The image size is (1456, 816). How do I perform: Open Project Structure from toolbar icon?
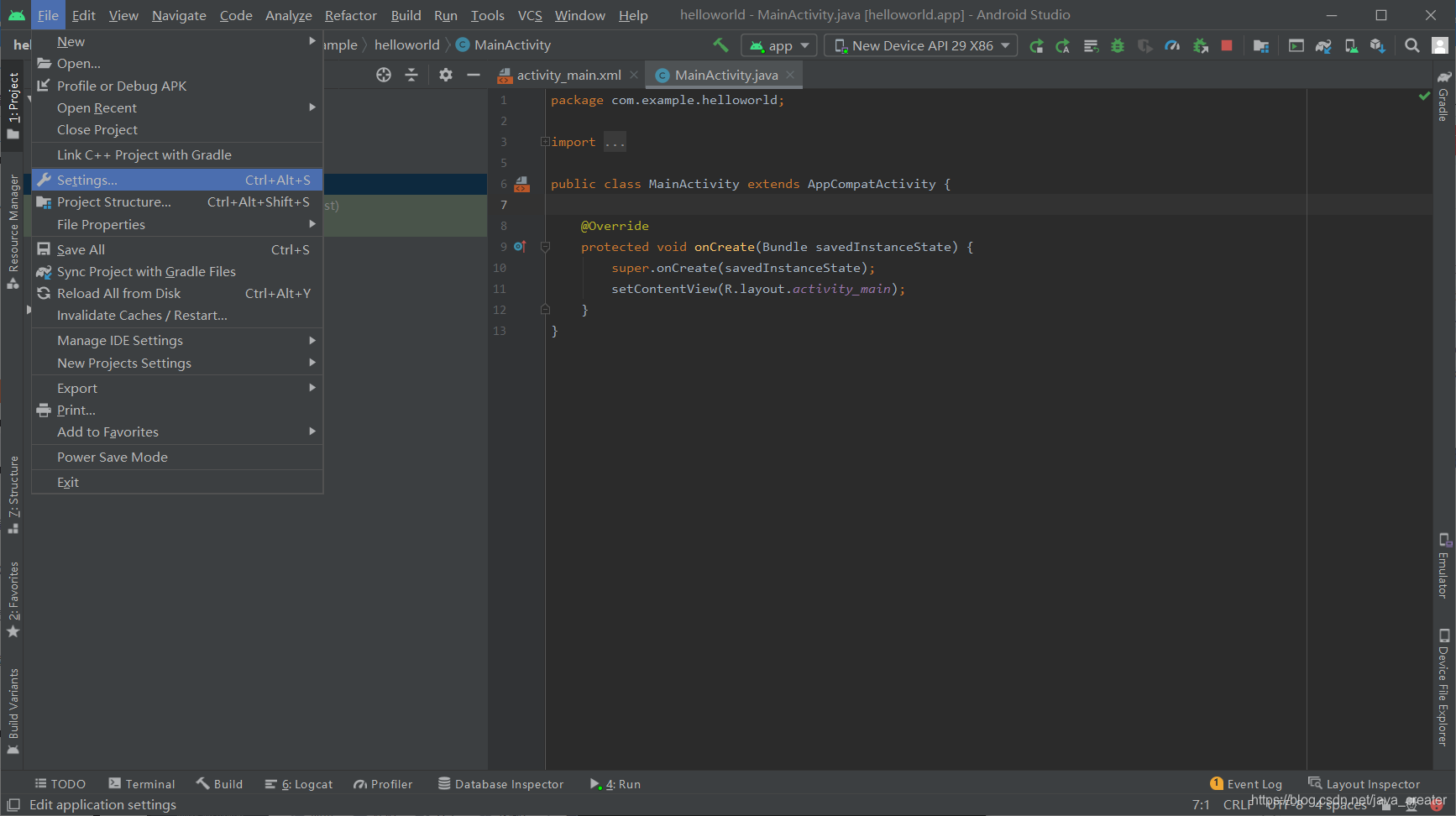[x=1260, y=45]
